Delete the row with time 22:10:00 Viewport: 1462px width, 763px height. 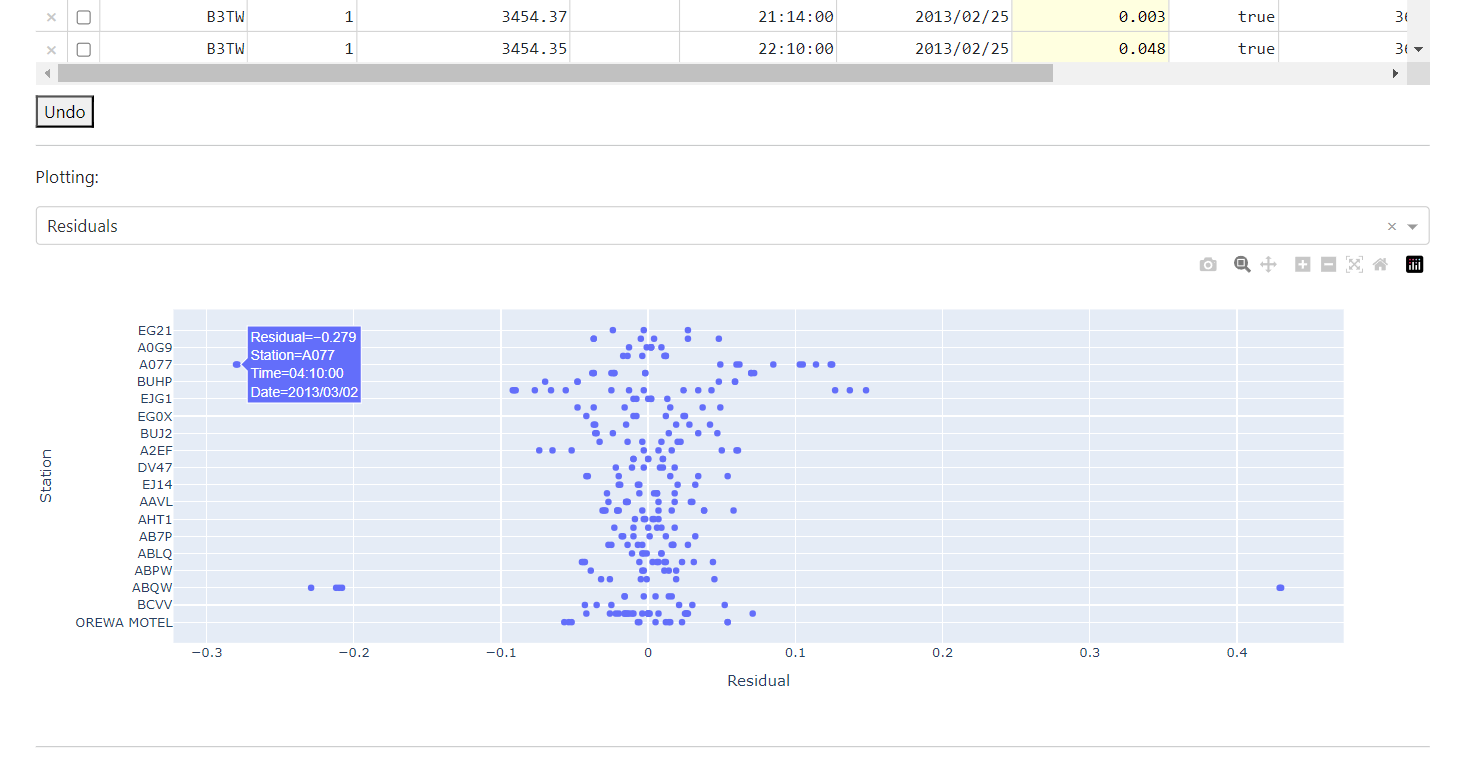(x=51, y=48)
